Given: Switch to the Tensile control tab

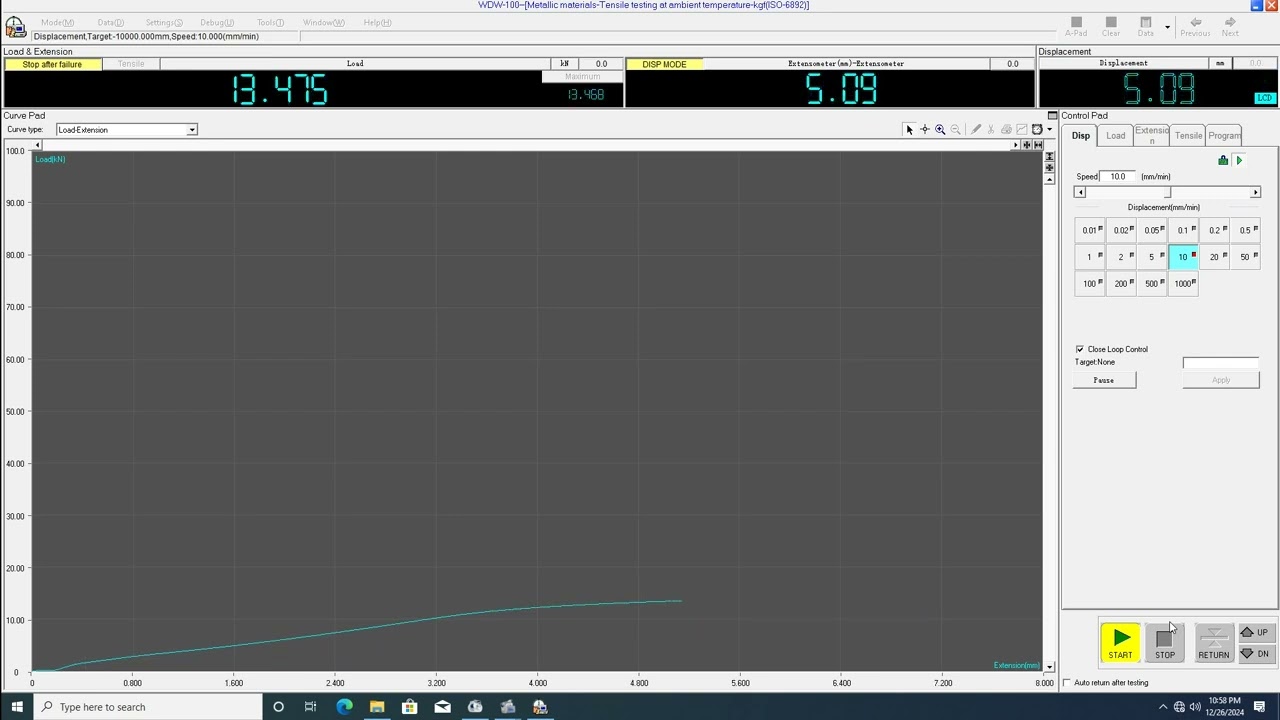Looking at the screenshot, I should pos(1188,136).
